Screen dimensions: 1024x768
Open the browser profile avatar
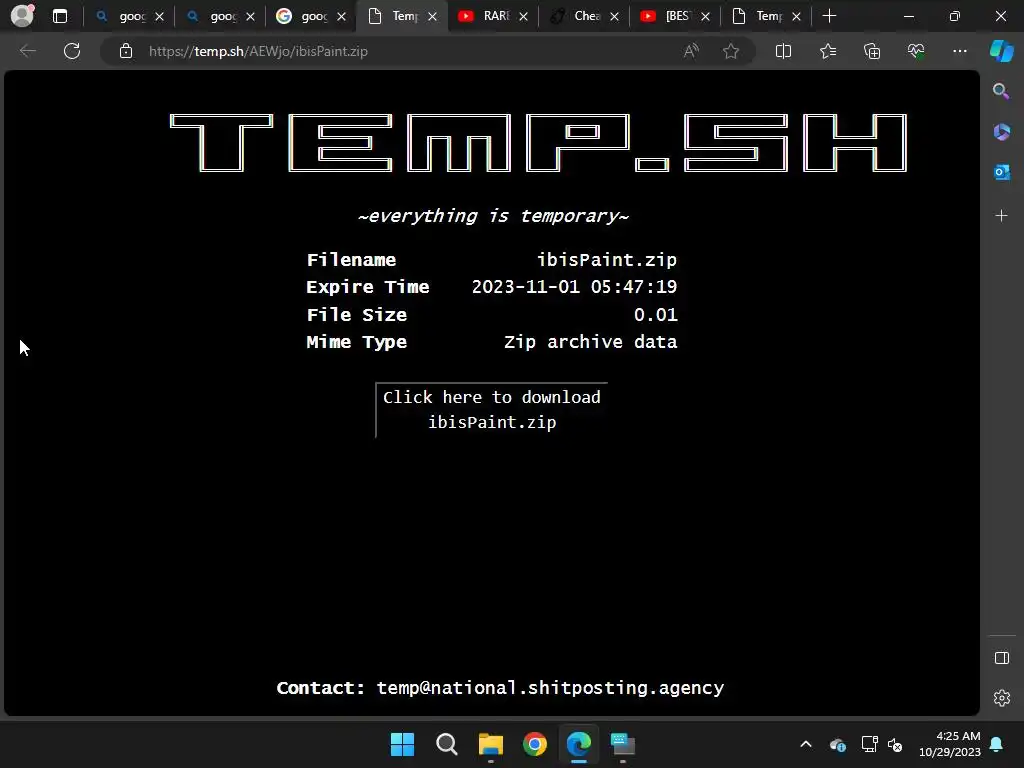22,16
